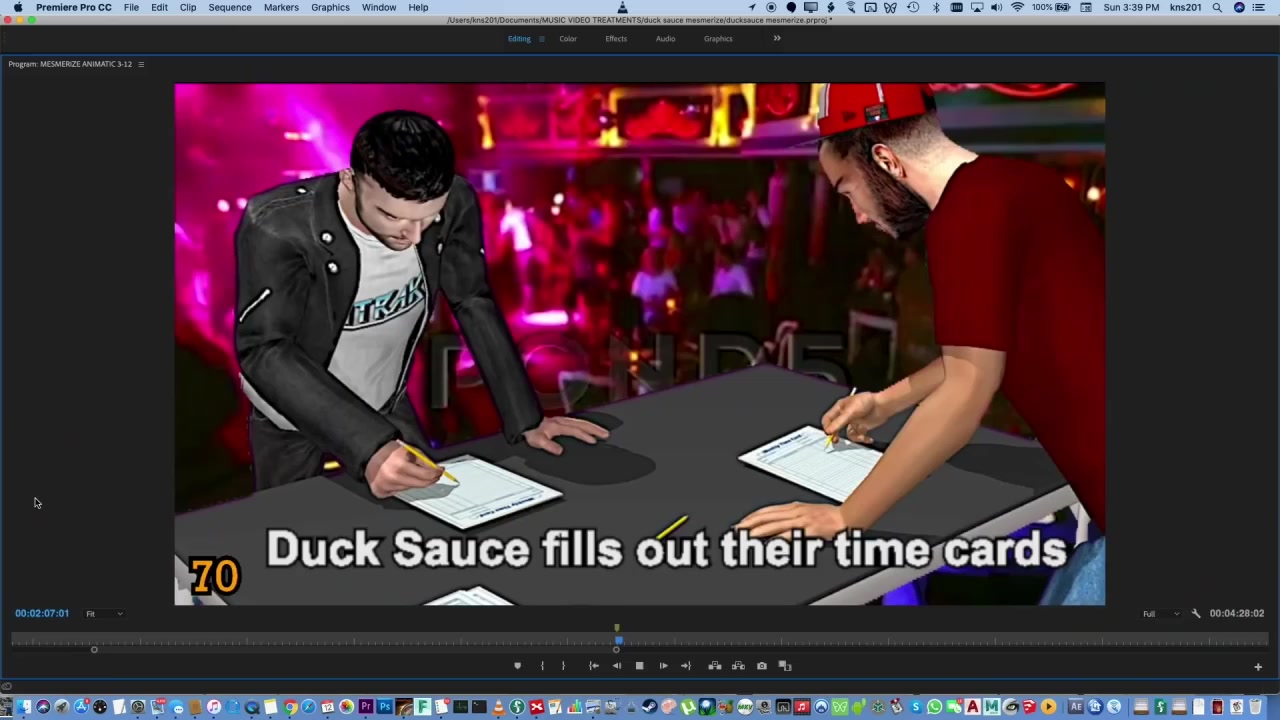The height and width of the screenshot is (720, 1280).
Task: Open the Clip menu
Action: (x=188, y=7)
